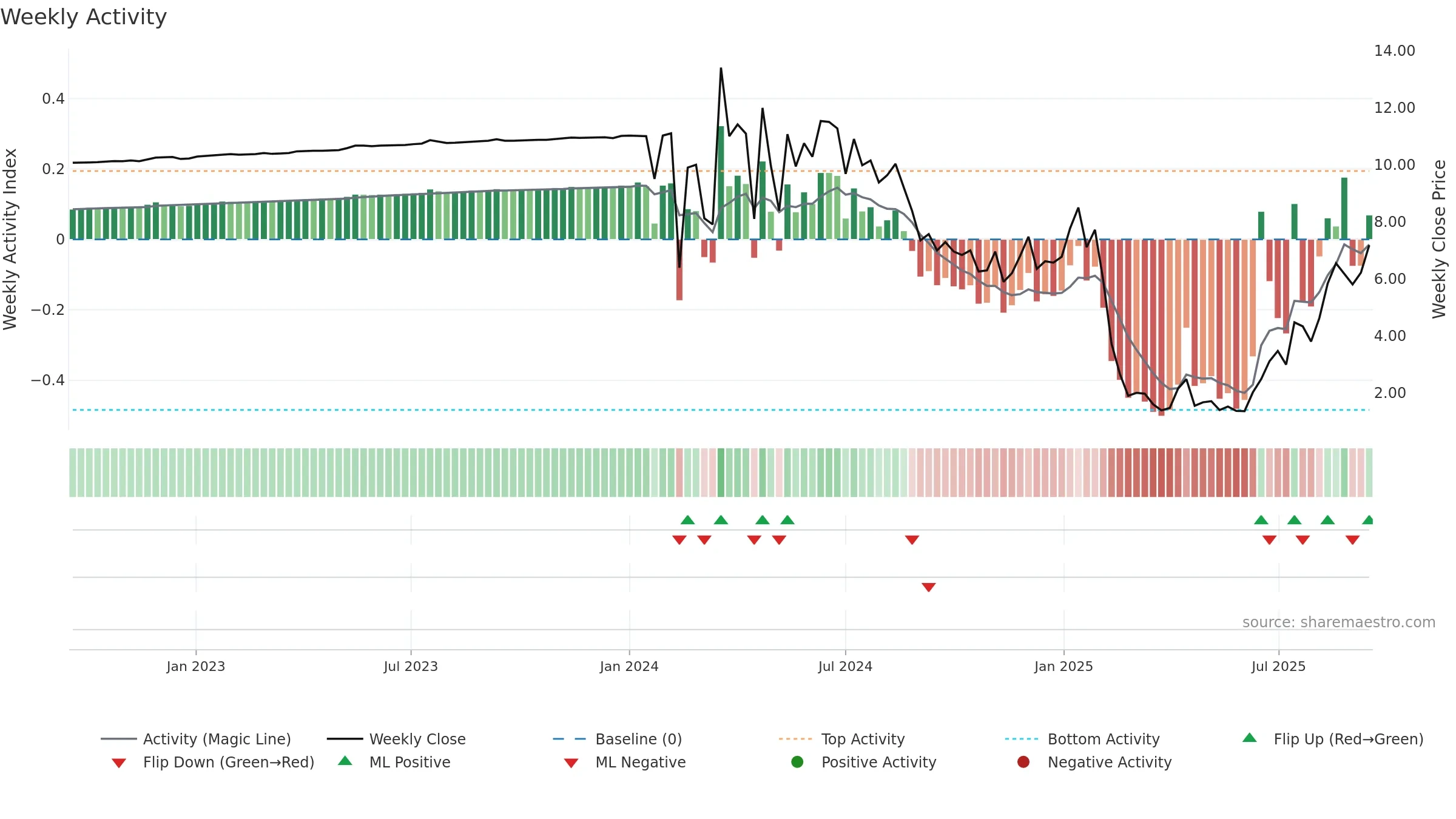Click the 12.00 tick on the price axis
This screenshot has height=819, width=1456.
(x=1395, y=107)
